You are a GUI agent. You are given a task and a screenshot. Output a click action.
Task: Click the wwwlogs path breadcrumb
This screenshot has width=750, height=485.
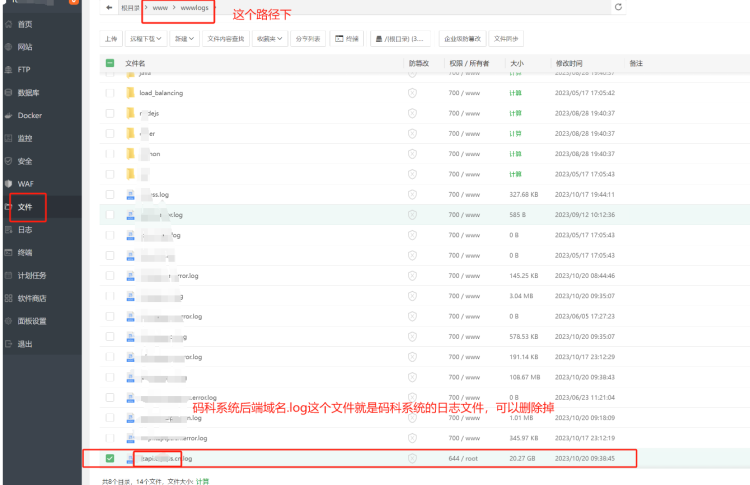point(194,7)
